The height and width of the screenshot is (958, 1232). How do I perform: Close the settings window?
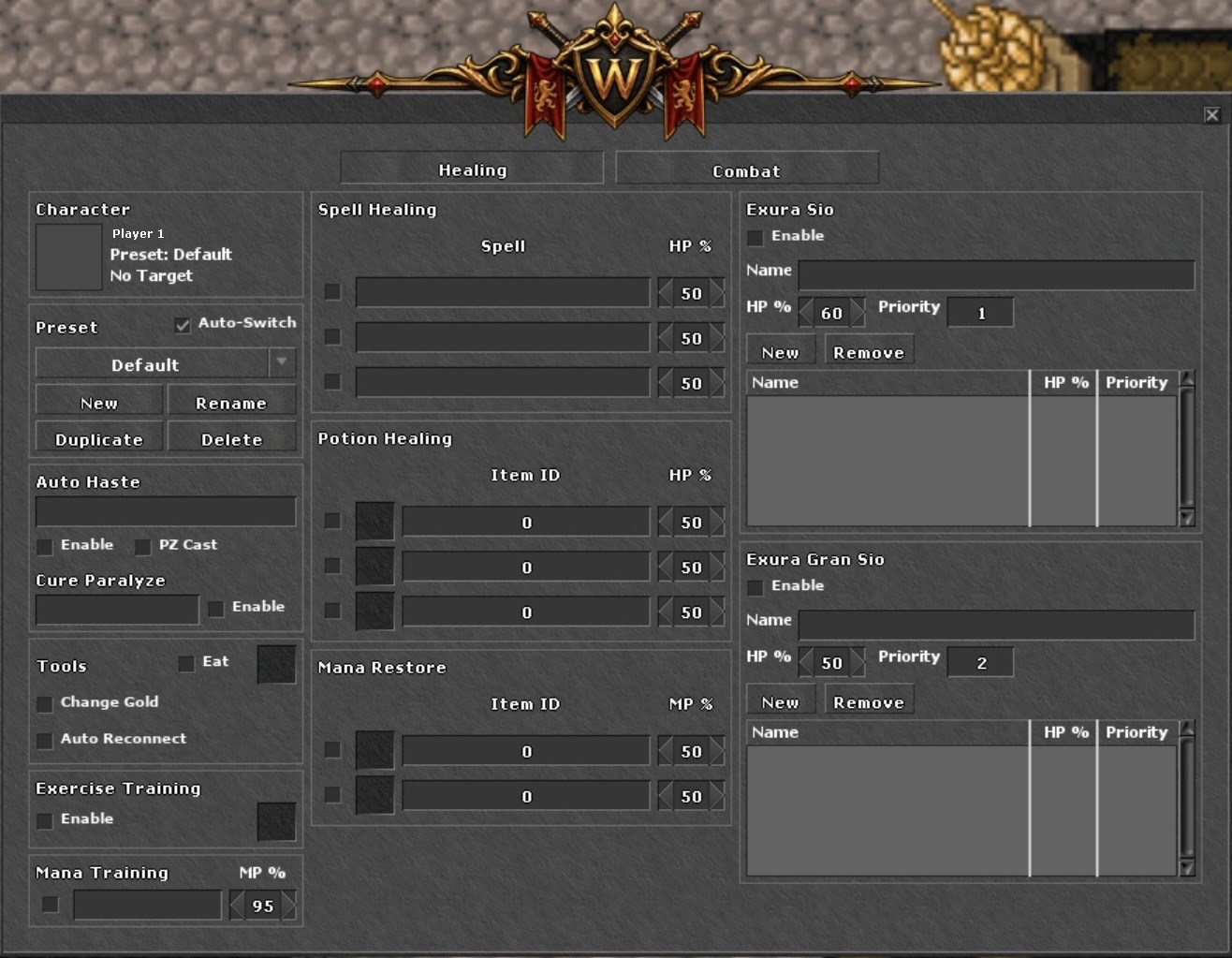(x=1211, y=114)
